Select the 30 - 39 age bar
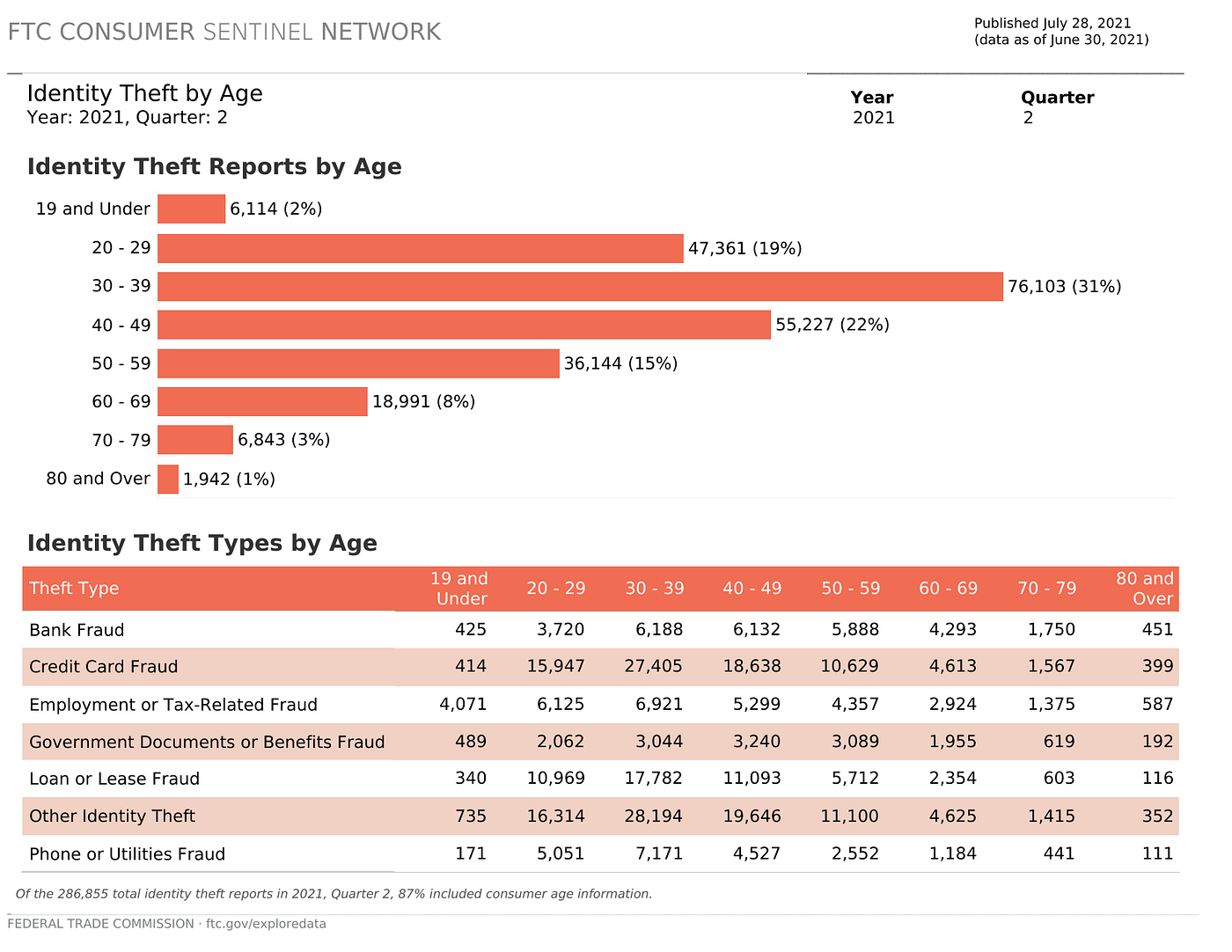Screen dimensions: 1232x952 pos(580,287)
